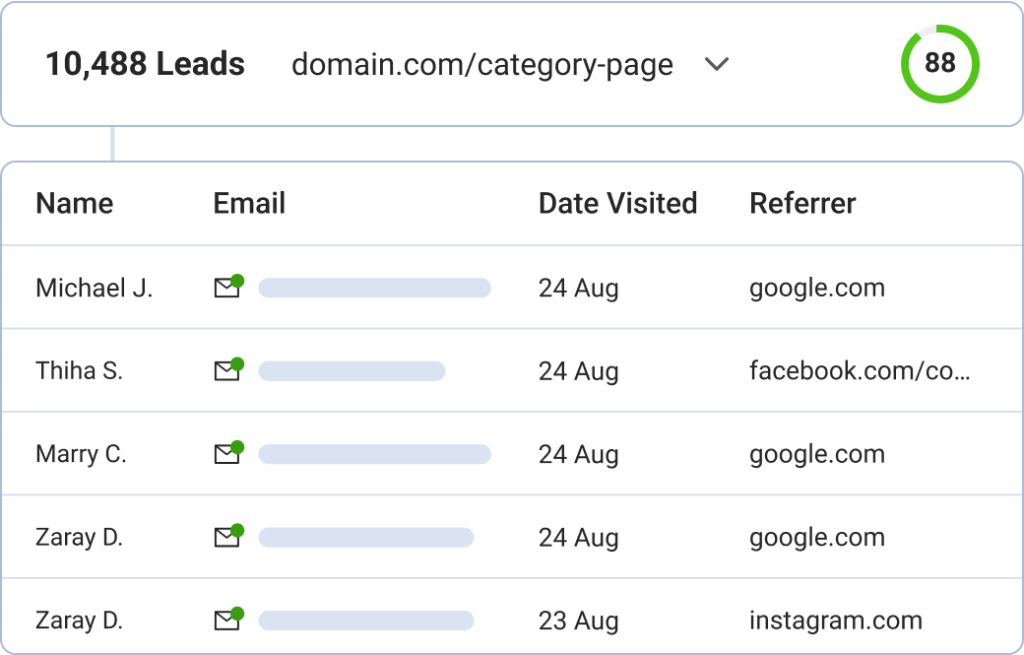Click the Referrer column header

click(x=803, y=203)
